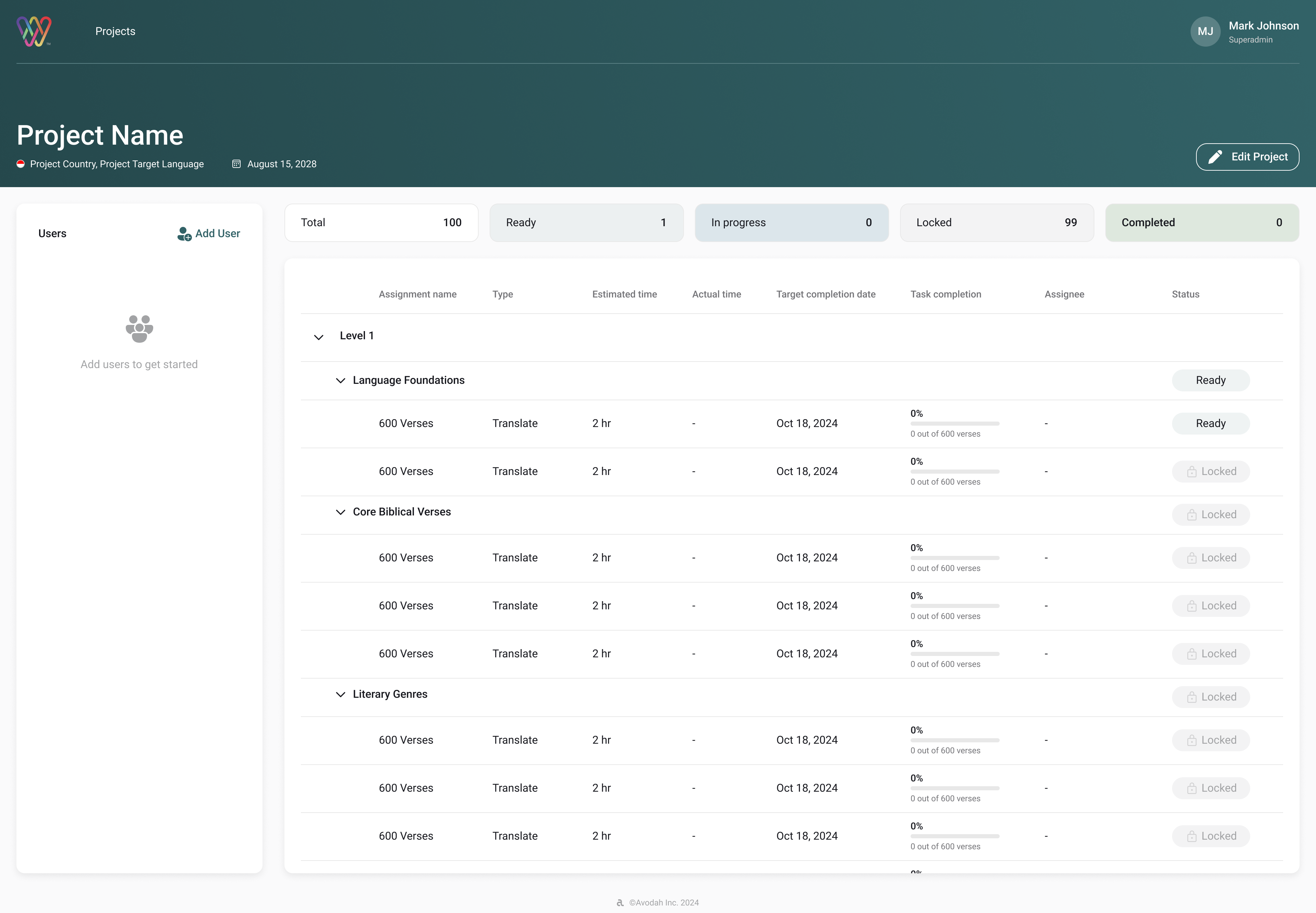1316x913 pixels.
Task: Click the Assignee column header
Action: click(x=1064, y=294)
